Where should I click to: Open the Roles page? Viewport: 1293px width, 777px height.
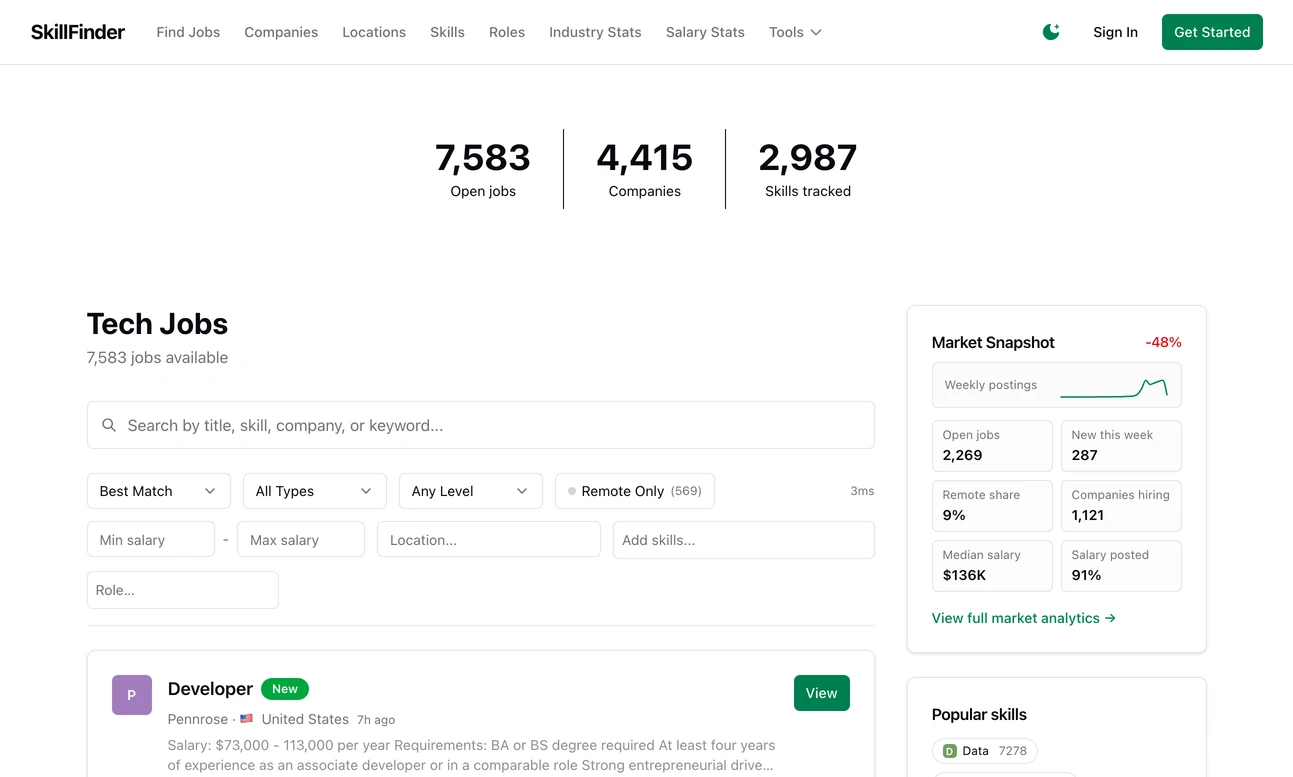click(507, 32)
